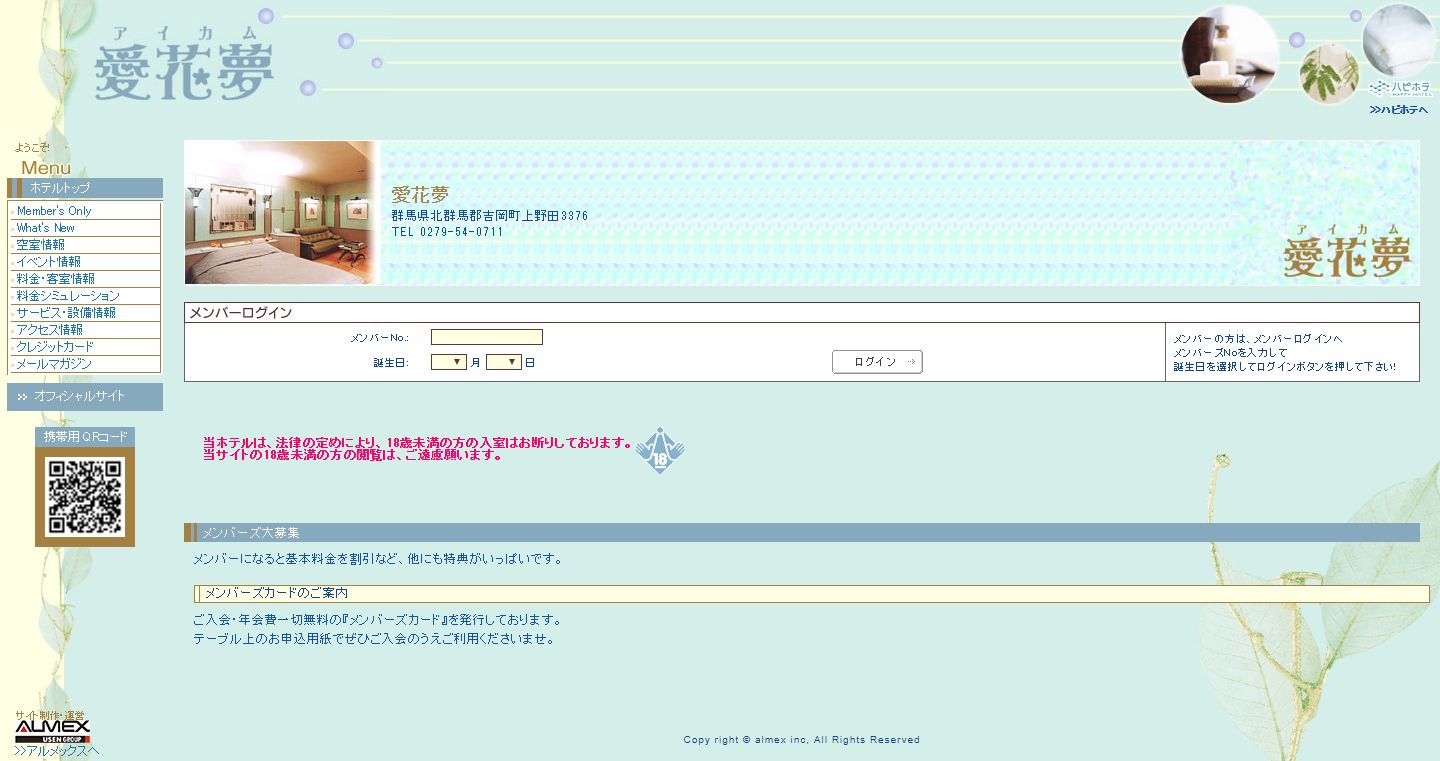Follow the >>ハピホテへ link
The height and width of the screenshot is (761, 1440).
[x=1399, y=110]
